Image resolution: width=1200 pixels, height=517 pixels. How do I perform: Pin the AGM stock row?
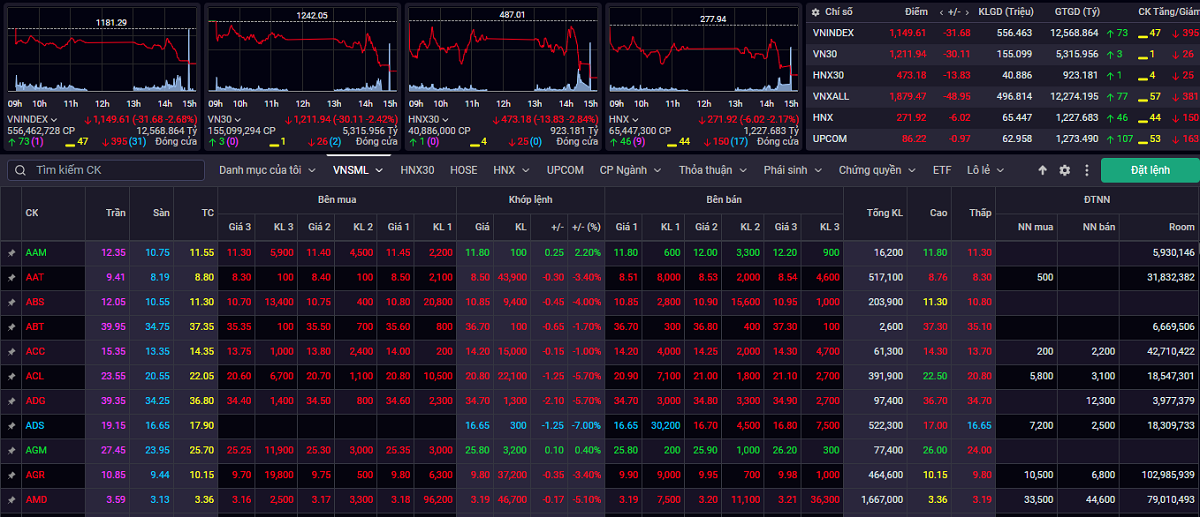pyautogui.click(x=11, y=449)
